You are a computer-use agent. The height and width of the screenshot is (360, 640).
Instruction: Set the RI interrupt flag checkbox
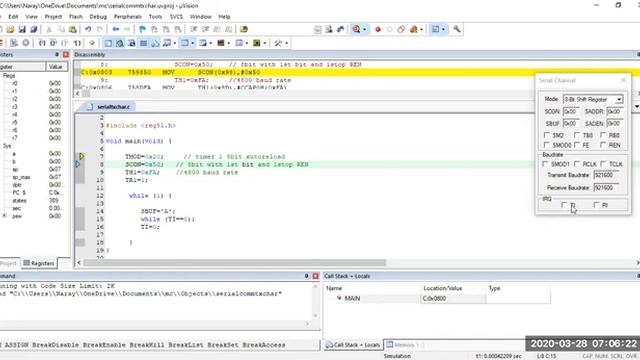point(596,205)
